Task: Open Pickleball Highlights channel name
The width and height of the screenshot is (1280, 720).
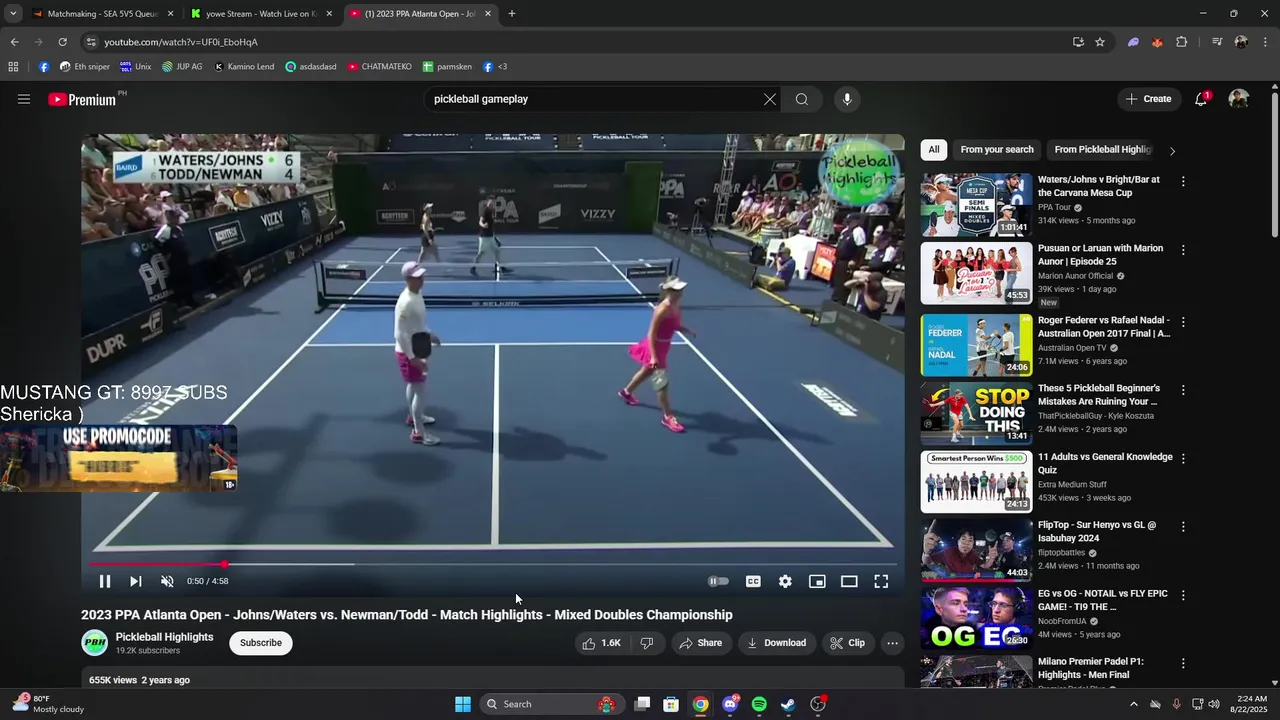Action: coord(164,637)
